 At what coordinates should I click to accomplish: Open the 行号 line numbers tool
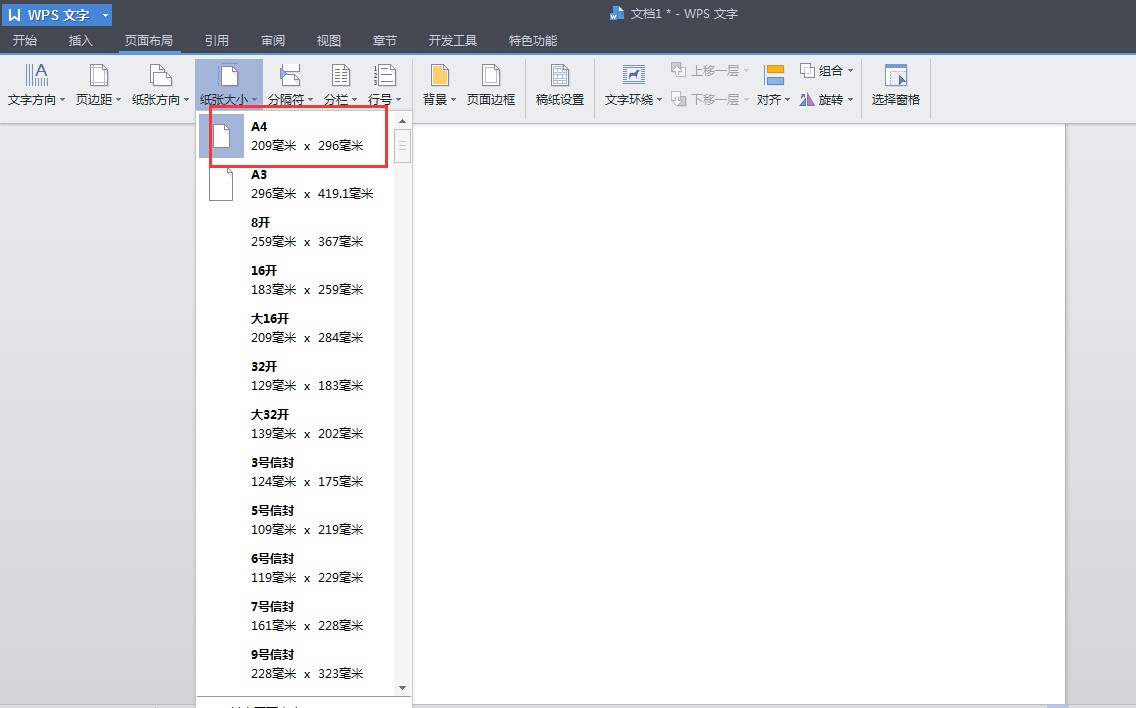pyautogui.click(x=384, y=86)
